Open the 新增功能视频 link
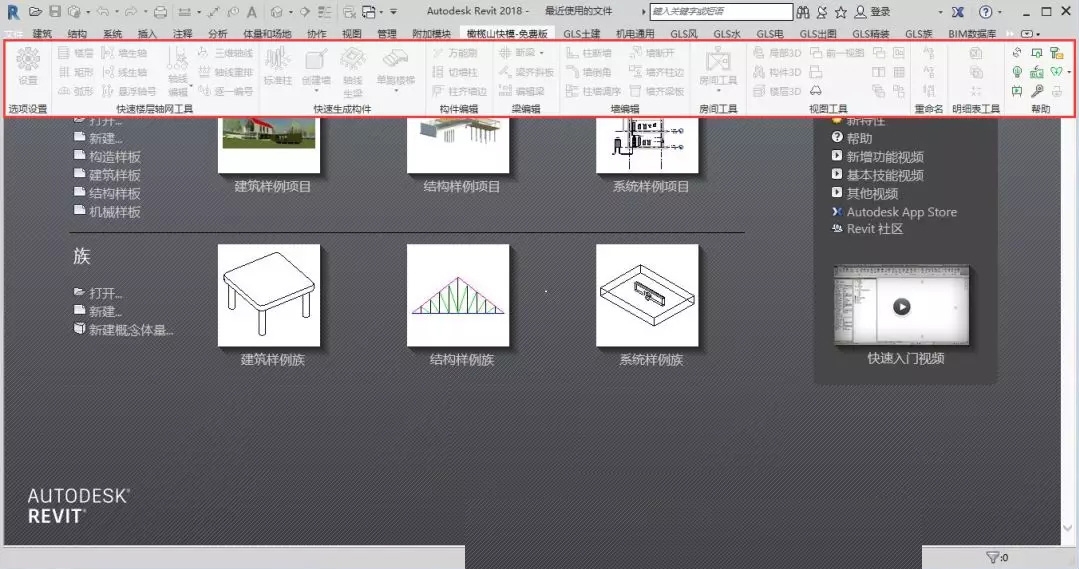Viewport: 1079px width, 569px height. coord(878,157)
